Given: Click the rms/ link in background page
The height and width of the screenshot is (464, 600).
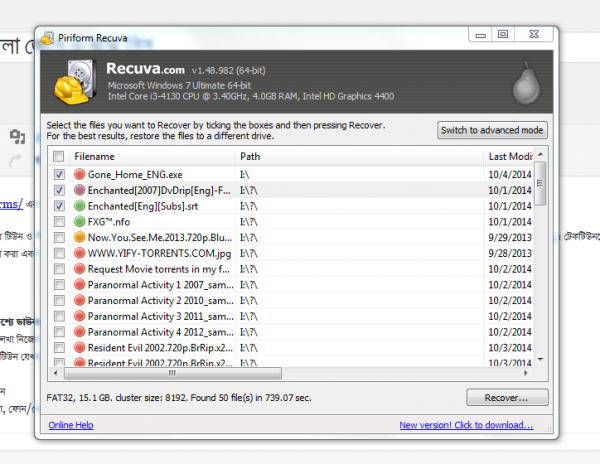Looking at the screenshot, I should [11, 204].
